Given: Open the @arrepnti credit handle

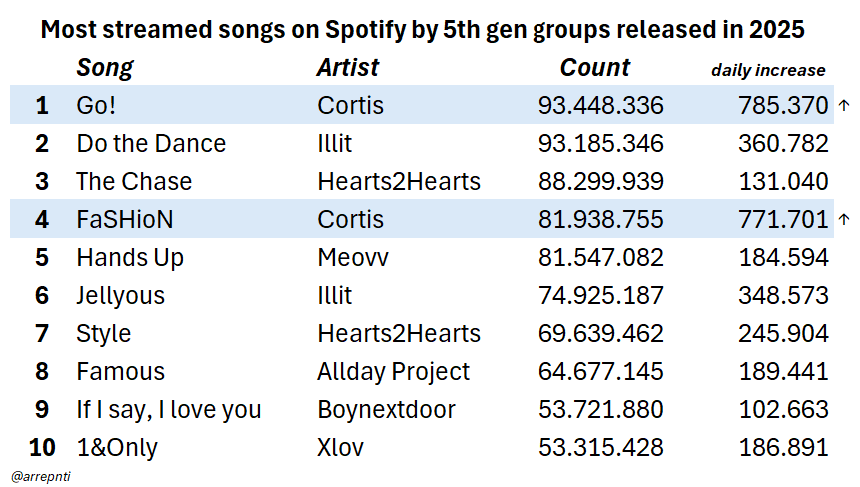Looking at the screenshot, I should pos(40,476).
